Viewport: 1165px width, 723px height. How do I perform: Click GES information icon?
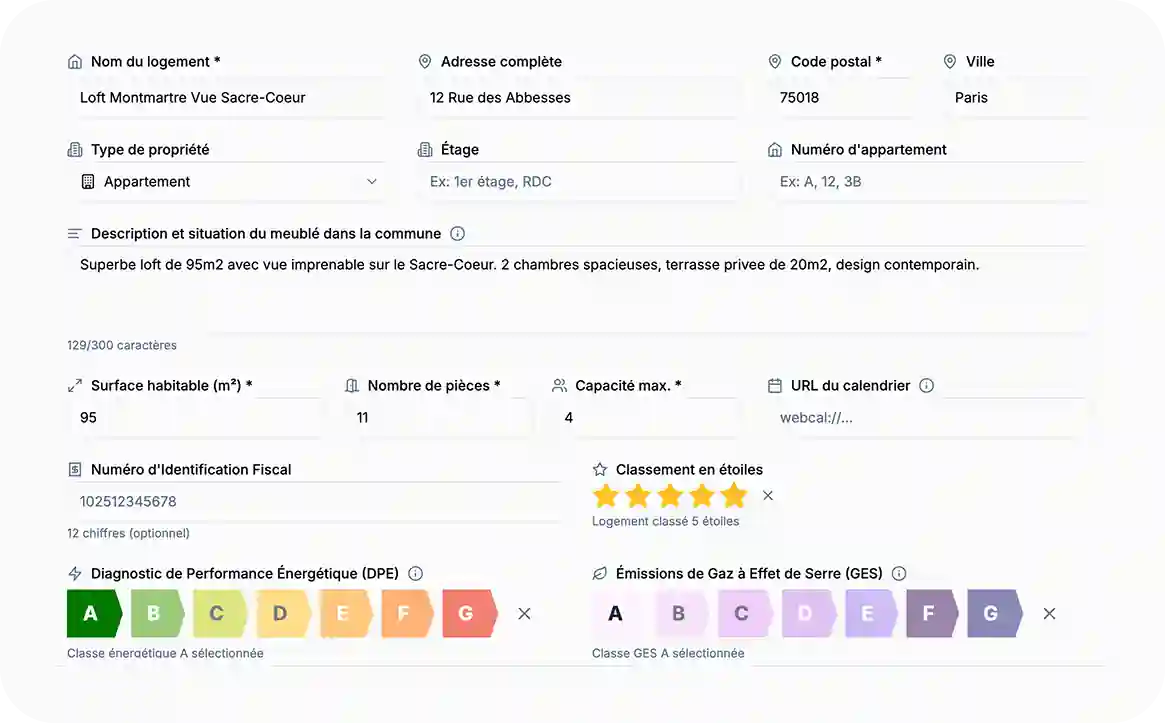(898, 574)
